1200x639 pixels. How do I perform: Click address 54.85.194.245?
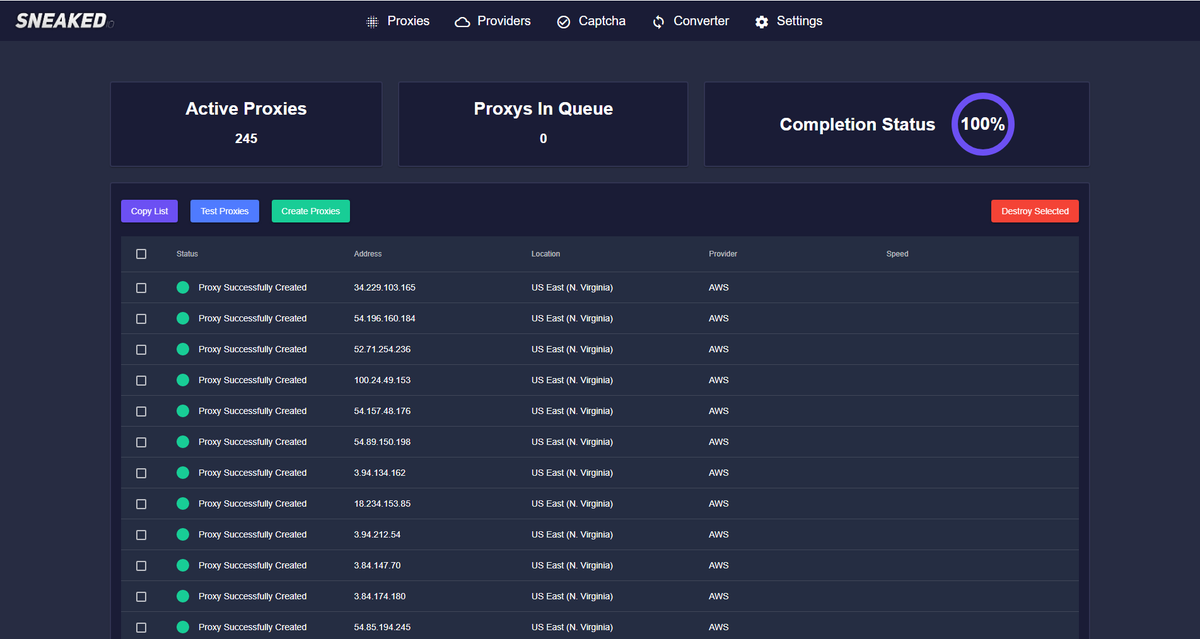382,628
